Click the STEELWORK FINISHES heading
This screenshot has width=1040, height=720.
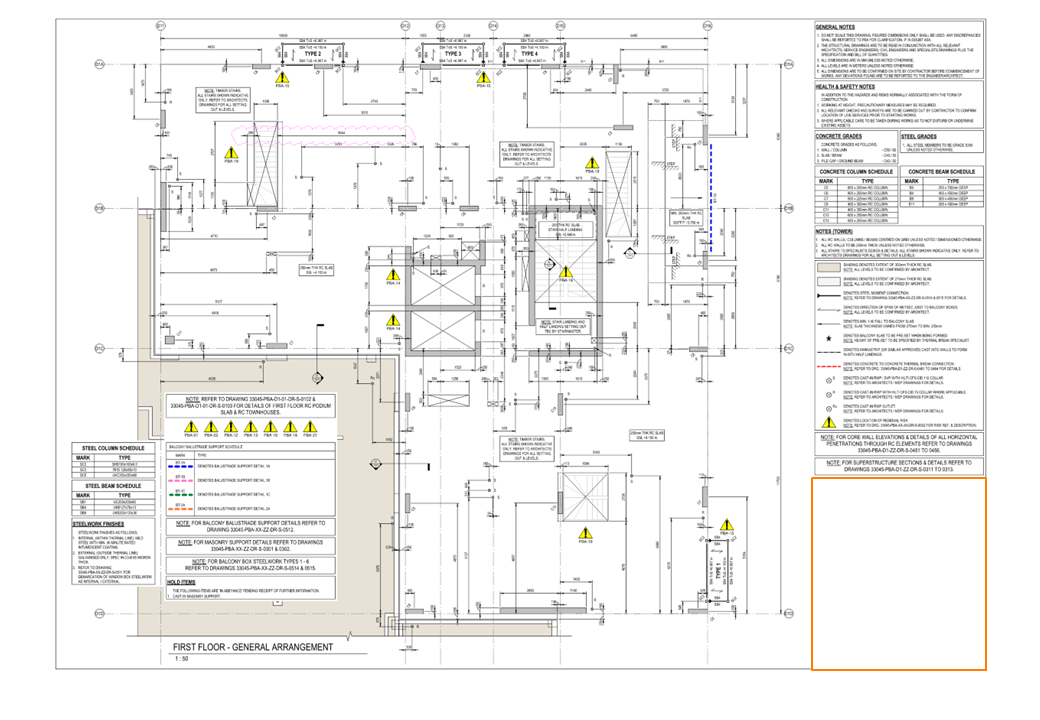pos(98,524)
